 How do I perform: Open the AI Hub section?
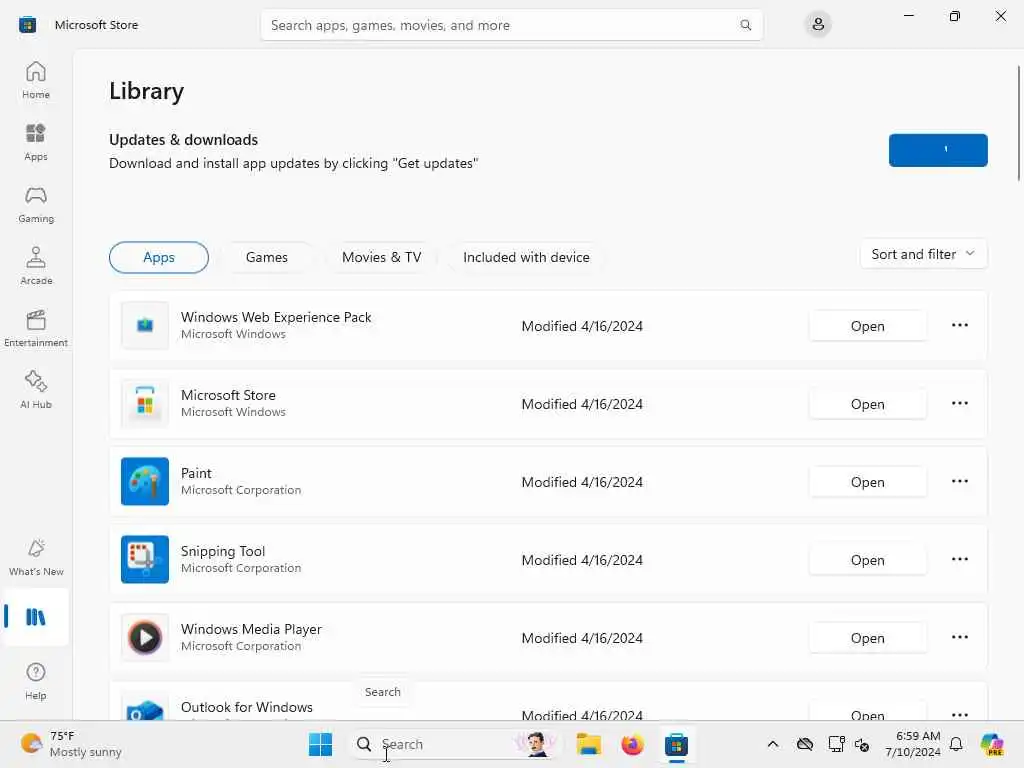[x=36, y=391]
